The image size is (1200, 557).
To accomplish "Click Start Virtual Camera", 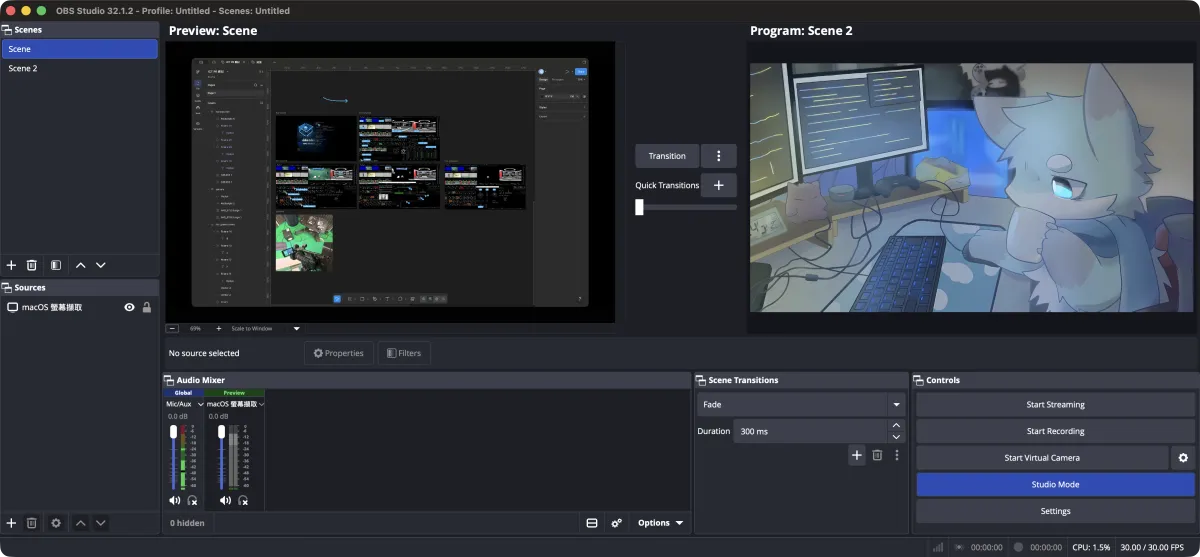I will point(1042,458).
